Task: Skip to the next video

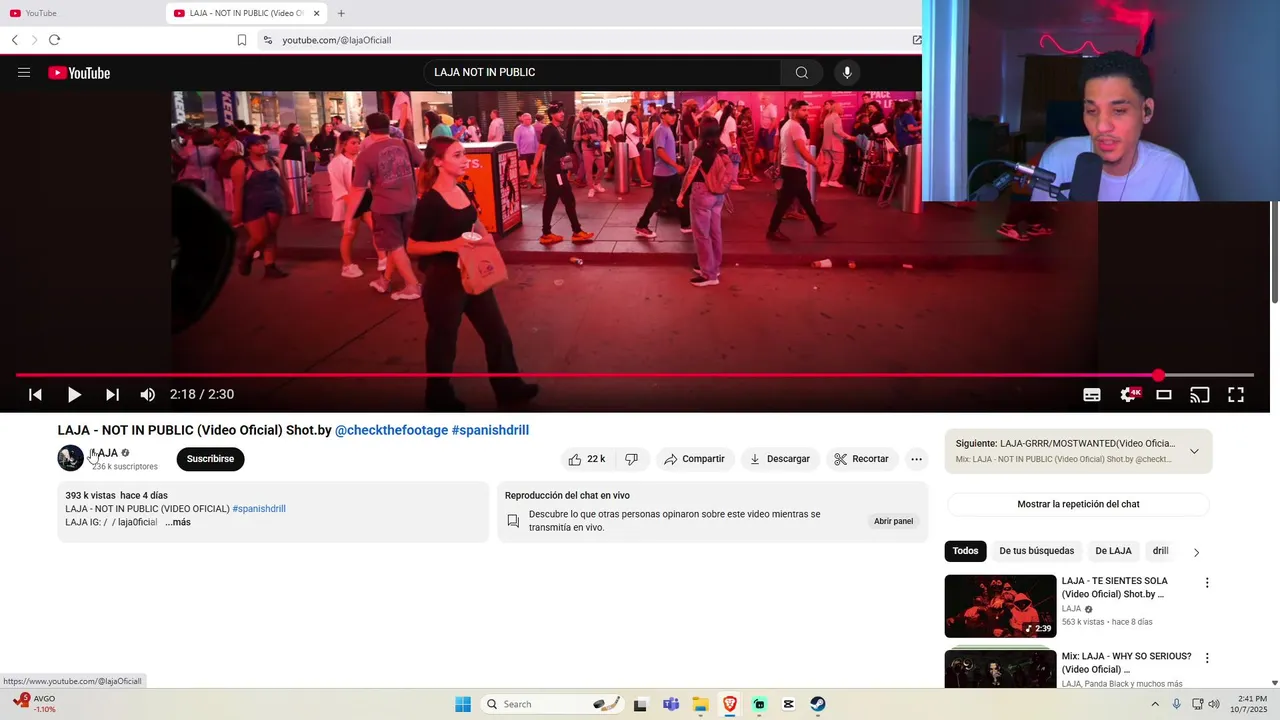Action: coord(112,395)
